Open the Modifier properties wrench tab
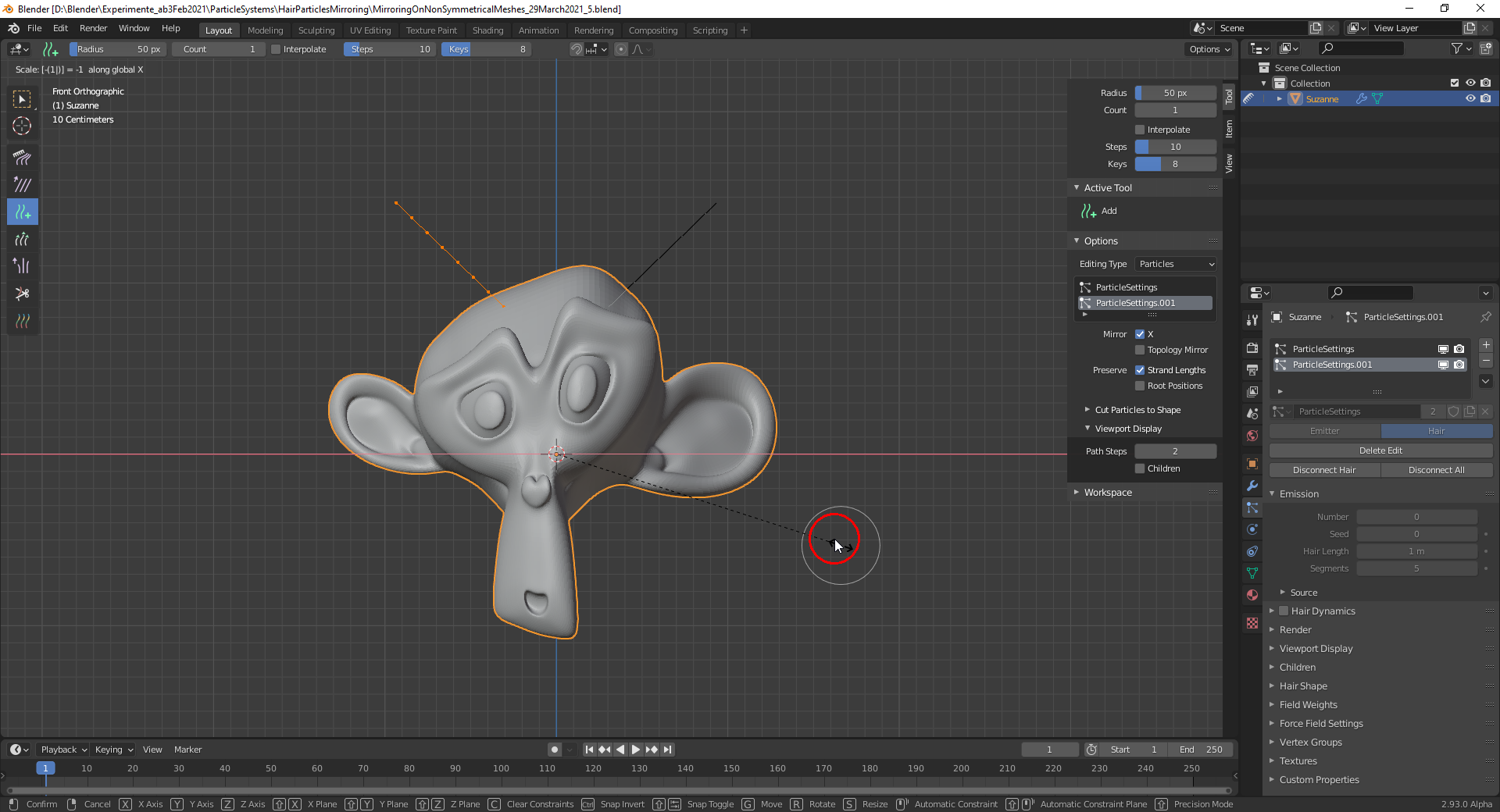Image resolution: width=1500 pixels, height=812 pixels. coord(1252,486)
